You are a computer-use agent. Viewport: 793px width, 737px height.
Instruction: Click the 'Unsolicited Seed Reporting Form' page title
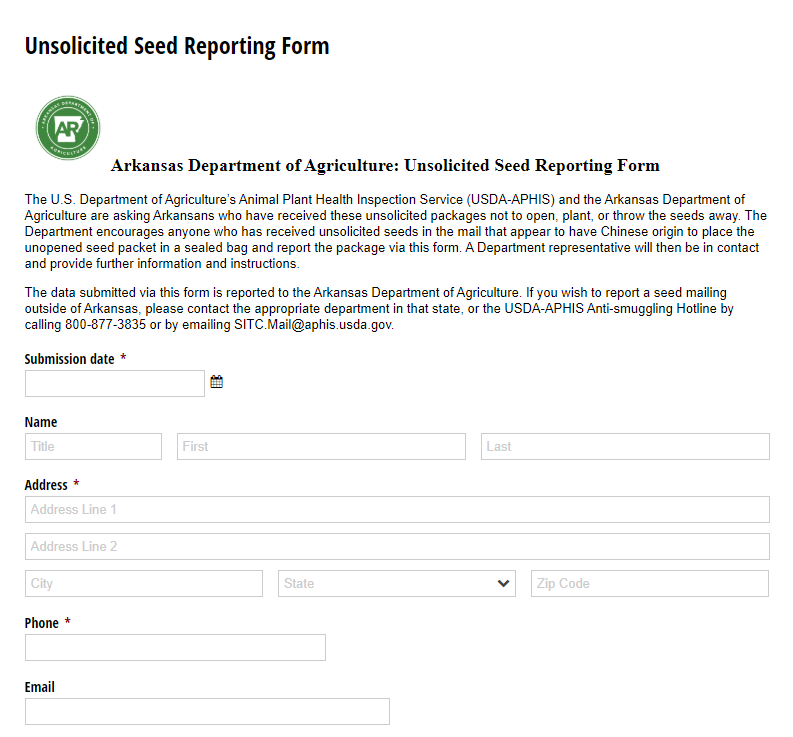pyautogui.click(x=177, y=47)
